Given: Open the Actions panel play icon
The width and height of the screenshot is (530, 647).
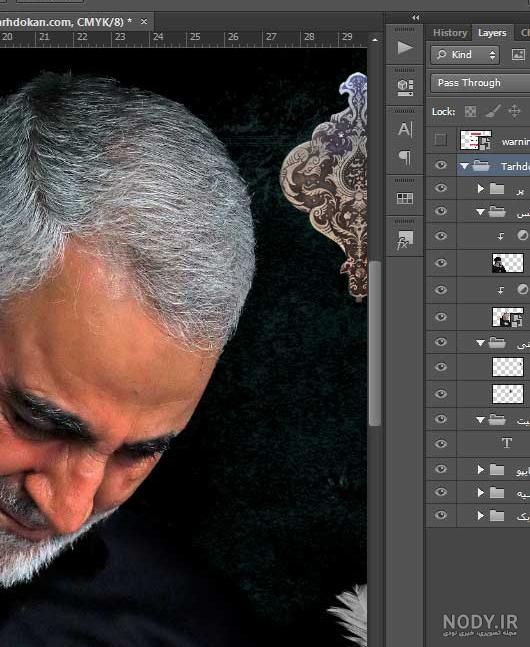Looking at the screenshot, I should pos(405,48).
